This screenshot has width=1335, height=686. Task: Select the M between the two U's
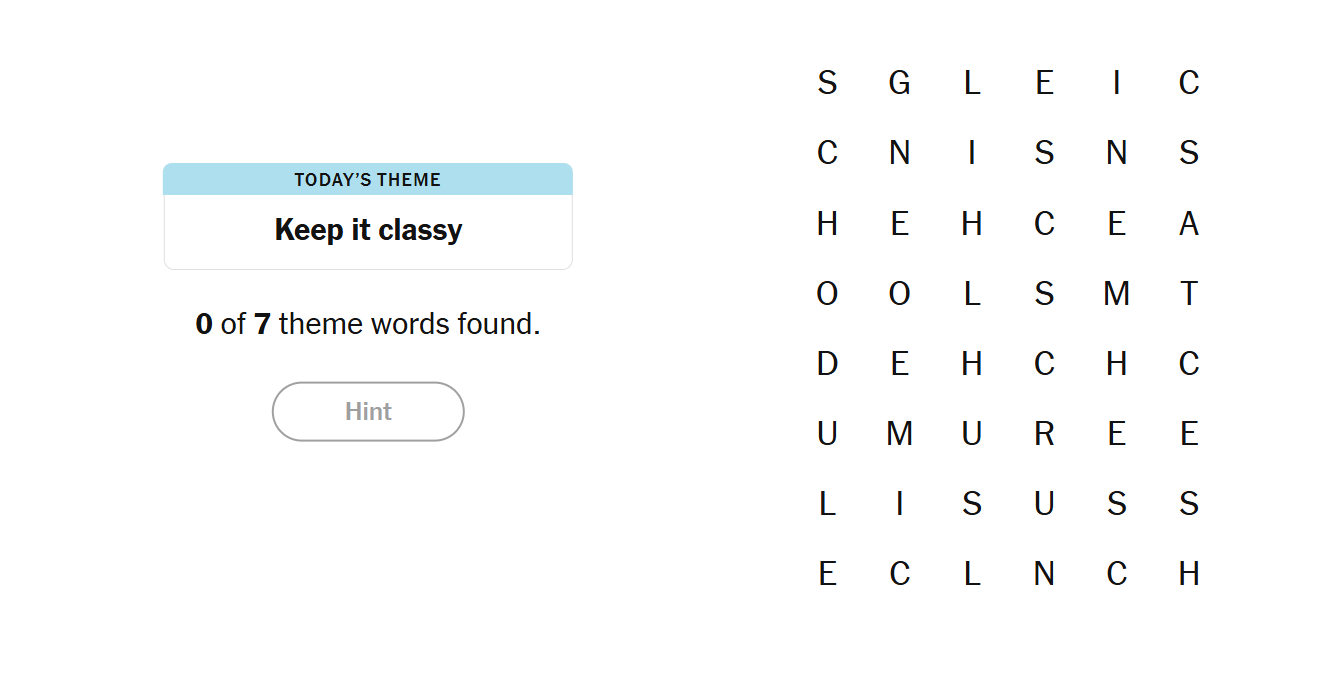tap(899, 433)
